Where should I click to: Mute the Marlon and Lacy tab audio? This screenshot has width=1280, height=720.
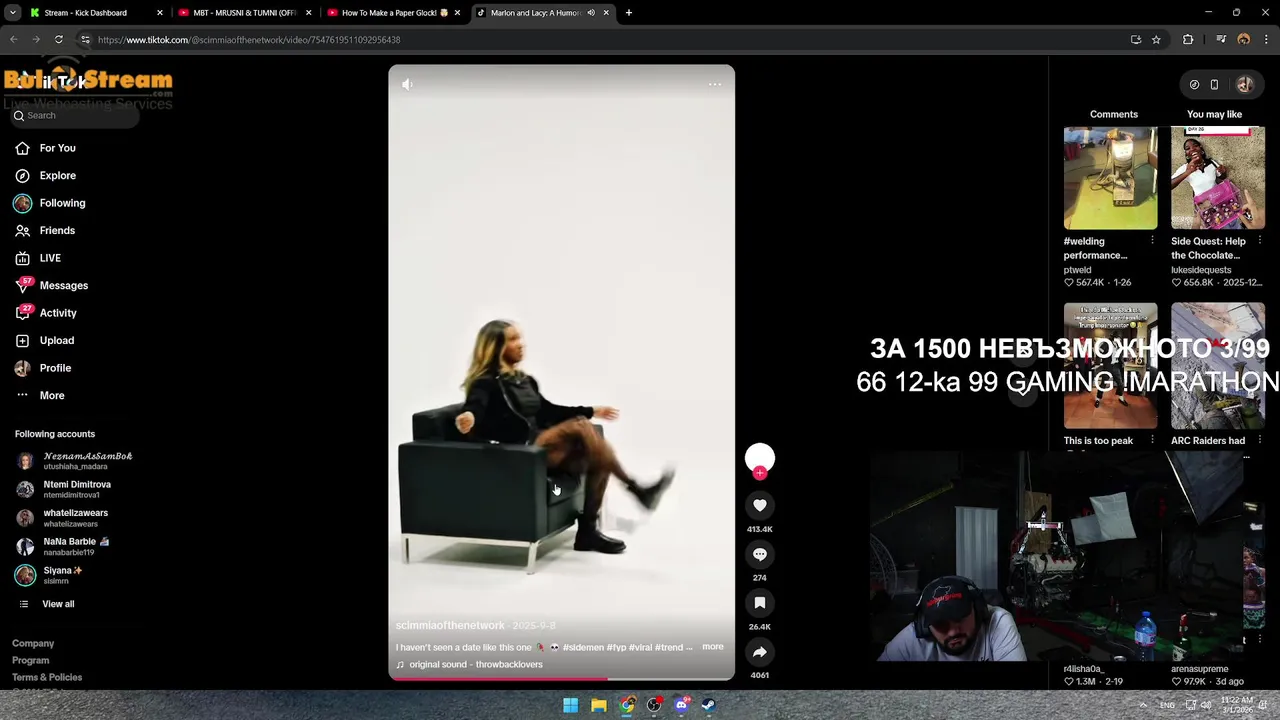pyautogui.click(x=591, y=13)
